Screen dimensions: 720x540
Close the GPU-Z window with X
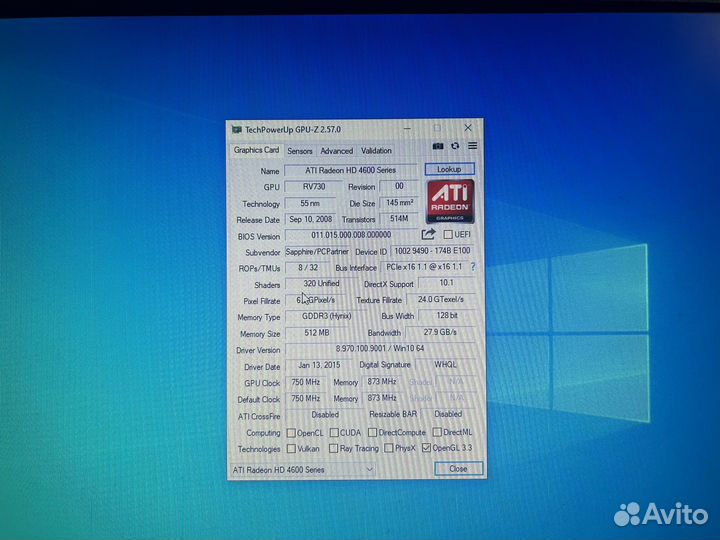(468, 128)
